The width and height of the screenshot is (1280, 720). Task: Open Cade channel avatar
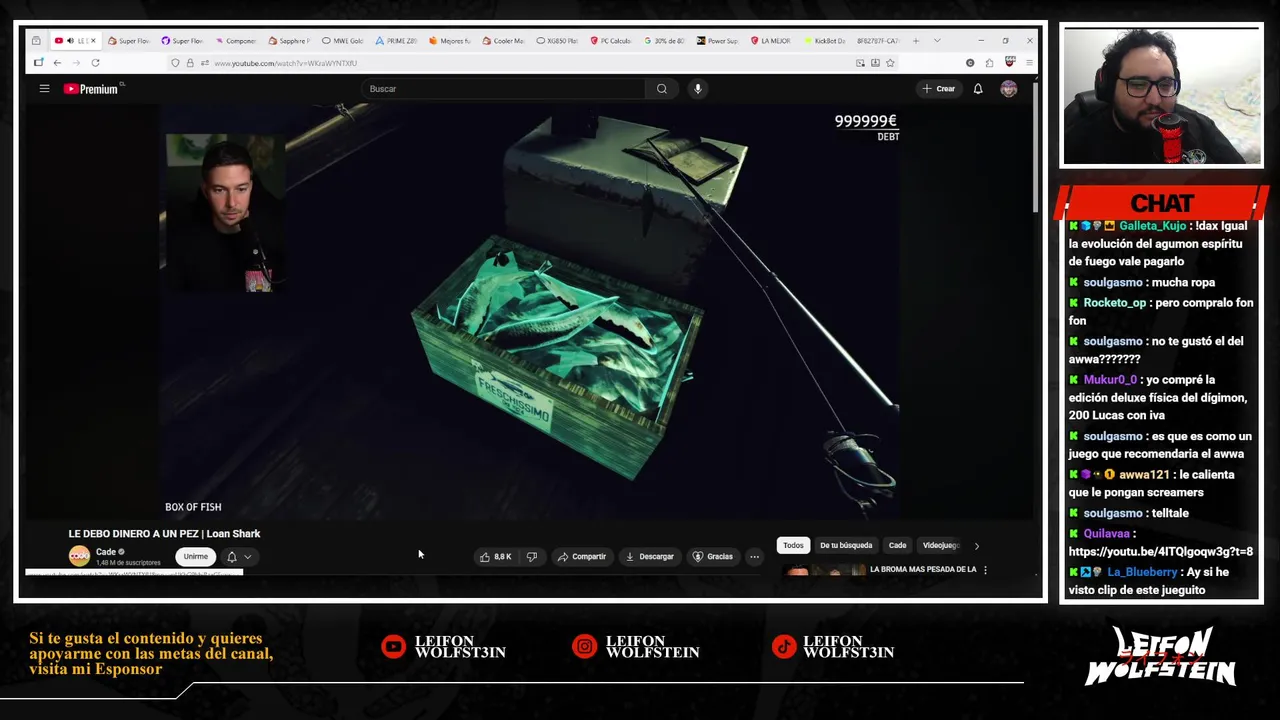(x=79, y=556)
